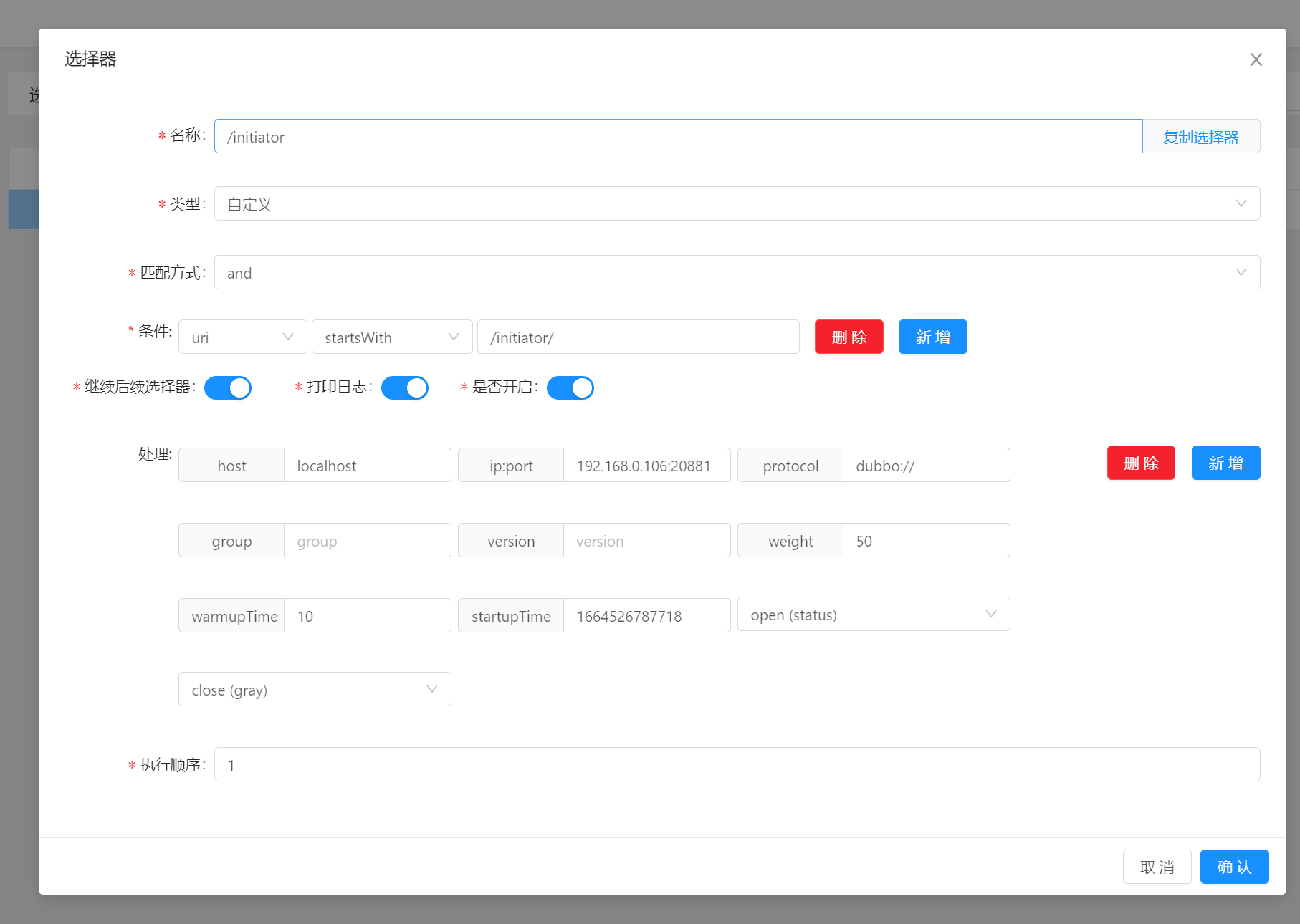Dismiss changes via 取消 button

1157,866
